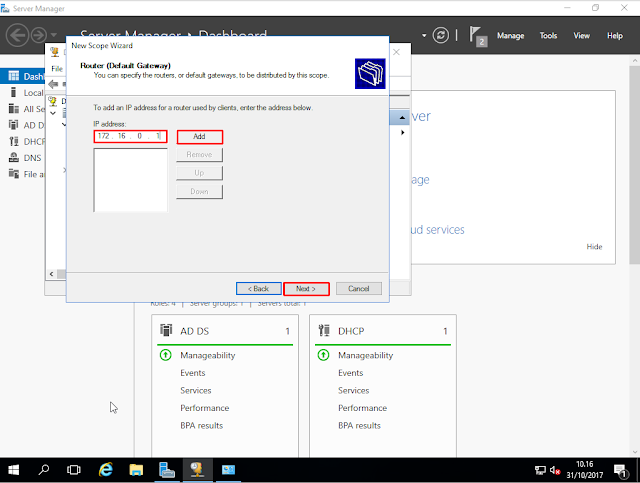Click the up arrow in actions pane

coord(402,118)
